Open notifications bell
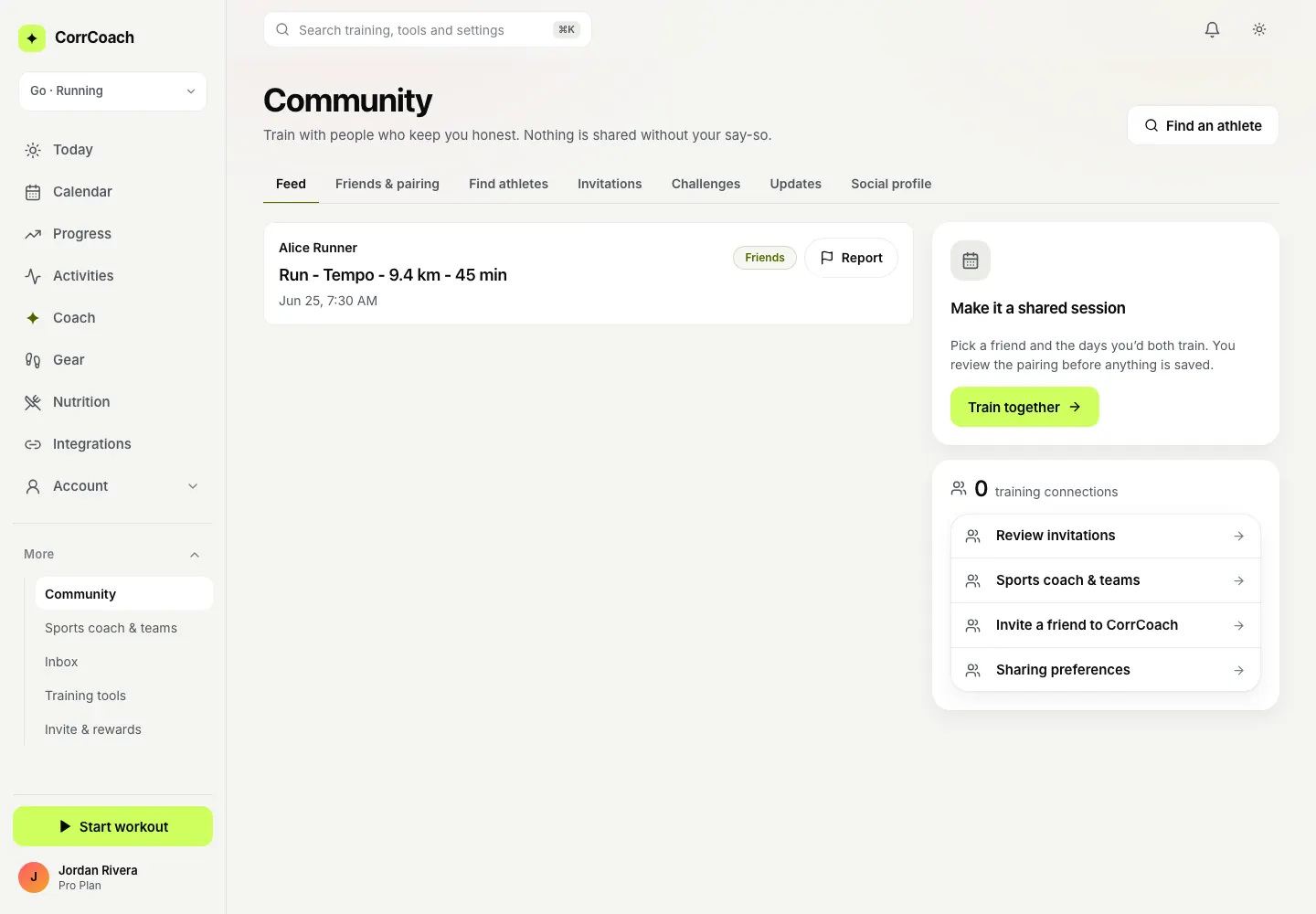 point(1212,29)
